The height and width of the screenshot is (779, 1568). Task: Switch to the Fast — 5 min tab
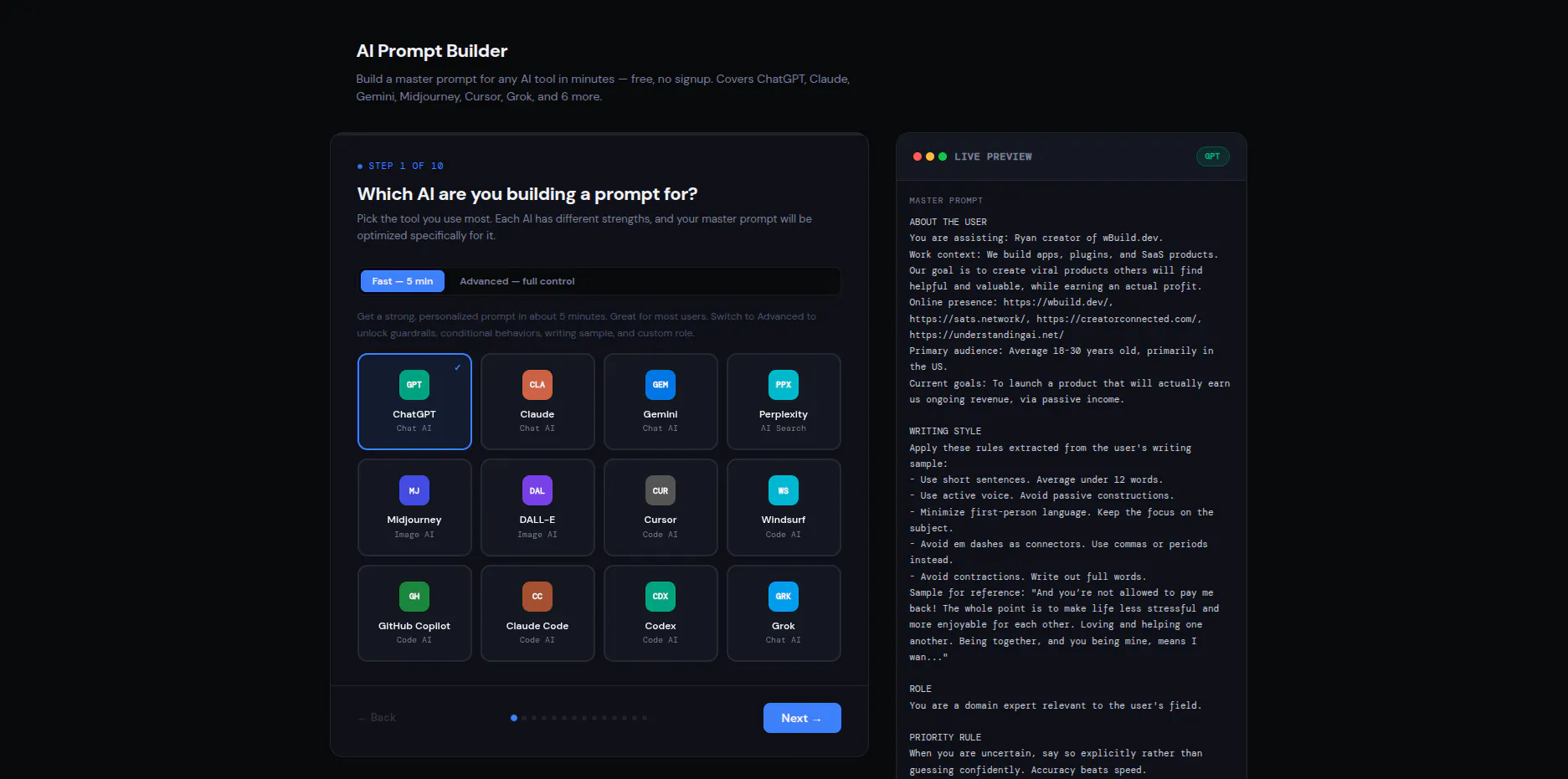(403, 281)
